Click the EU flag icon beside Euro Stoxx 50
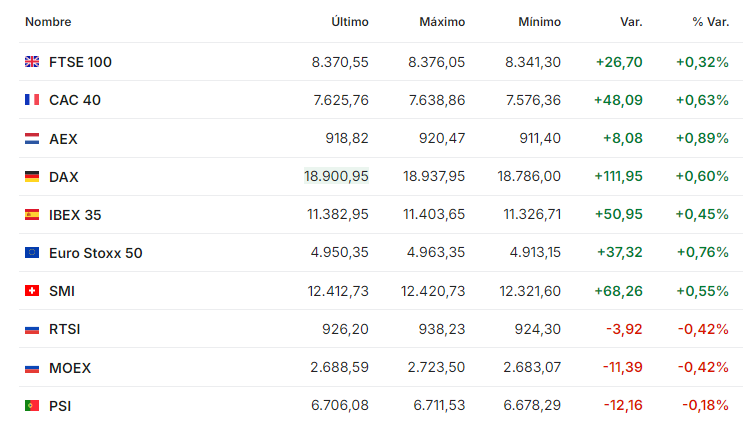This screenshot has width=743, height=421. pos(32,253)
